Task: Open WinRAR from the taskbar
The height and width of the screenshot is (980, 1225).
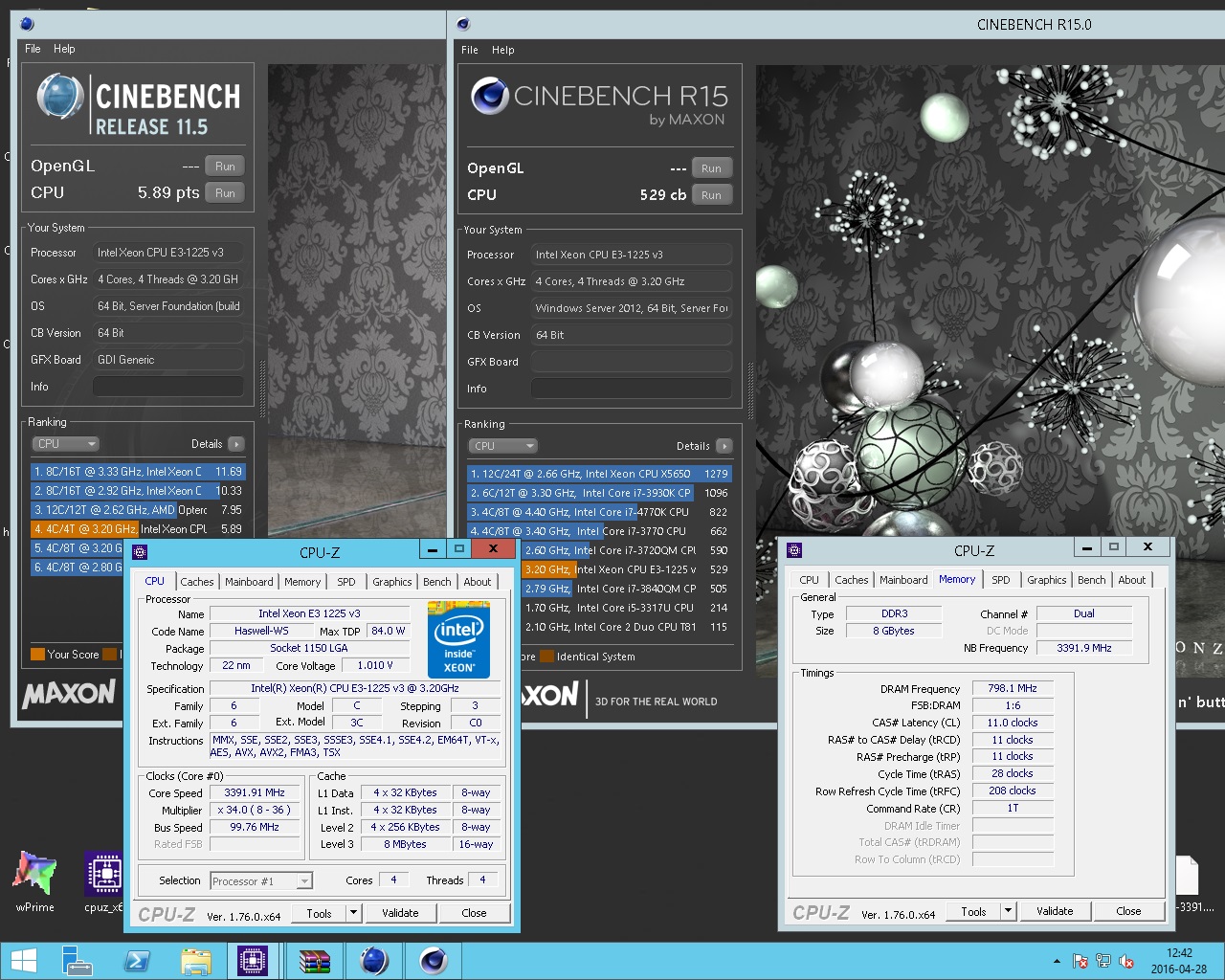Action: 314,960
